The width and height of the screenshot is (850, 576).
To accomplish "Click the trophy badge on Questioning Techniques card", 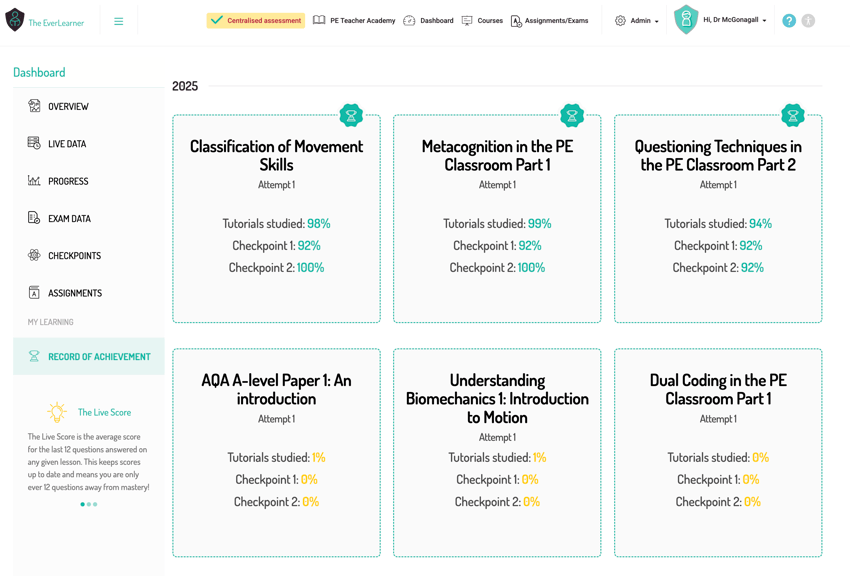I will pos(793,115).
